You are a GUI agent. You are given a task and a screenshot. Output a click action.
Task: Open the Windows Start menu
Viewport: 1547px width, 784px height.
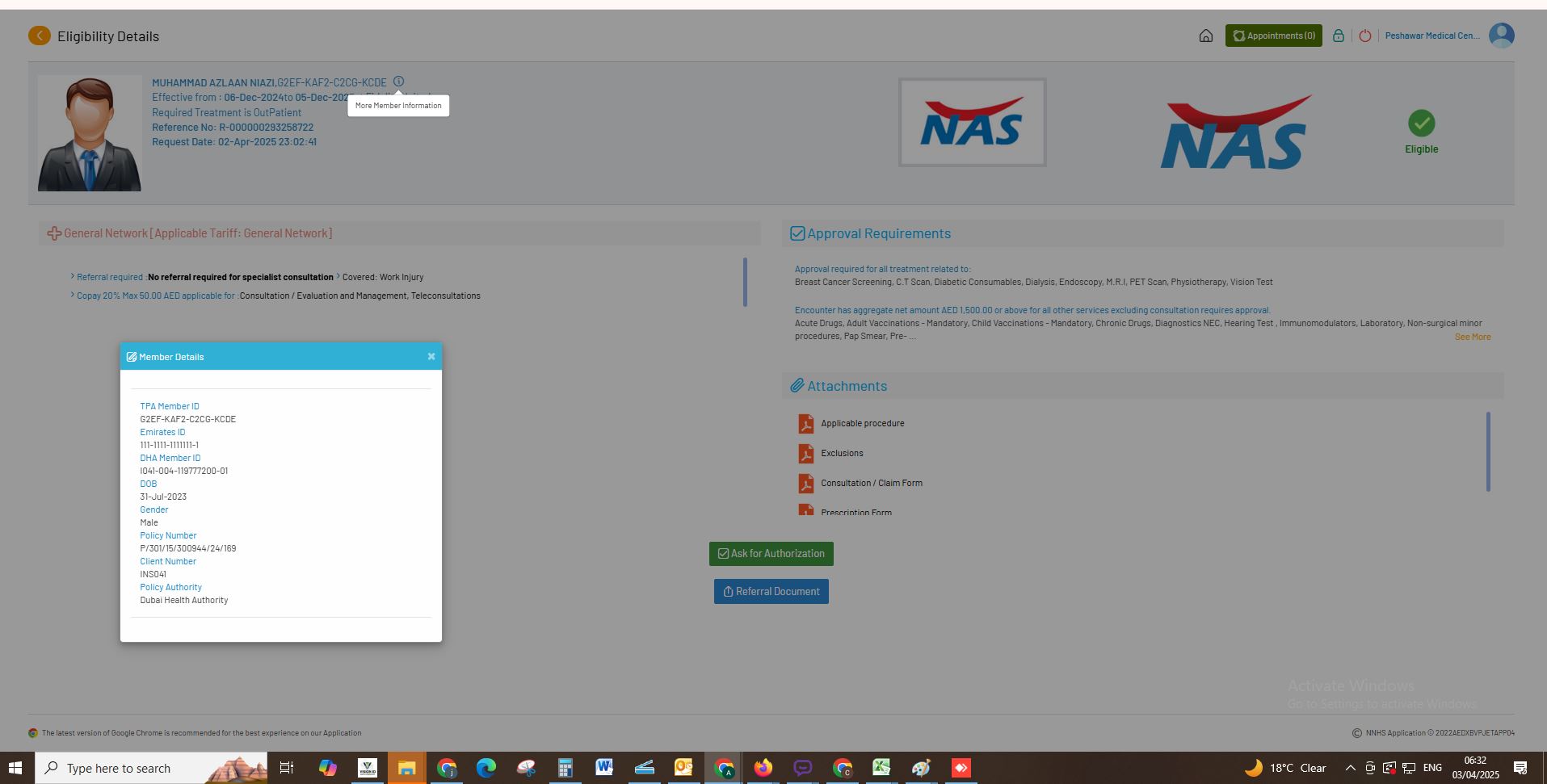(15, 768)
